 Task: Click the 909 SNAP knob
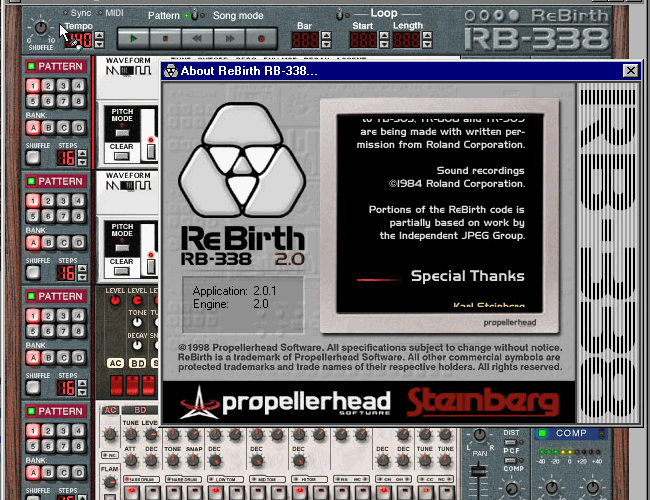click(x=193, y=460)
